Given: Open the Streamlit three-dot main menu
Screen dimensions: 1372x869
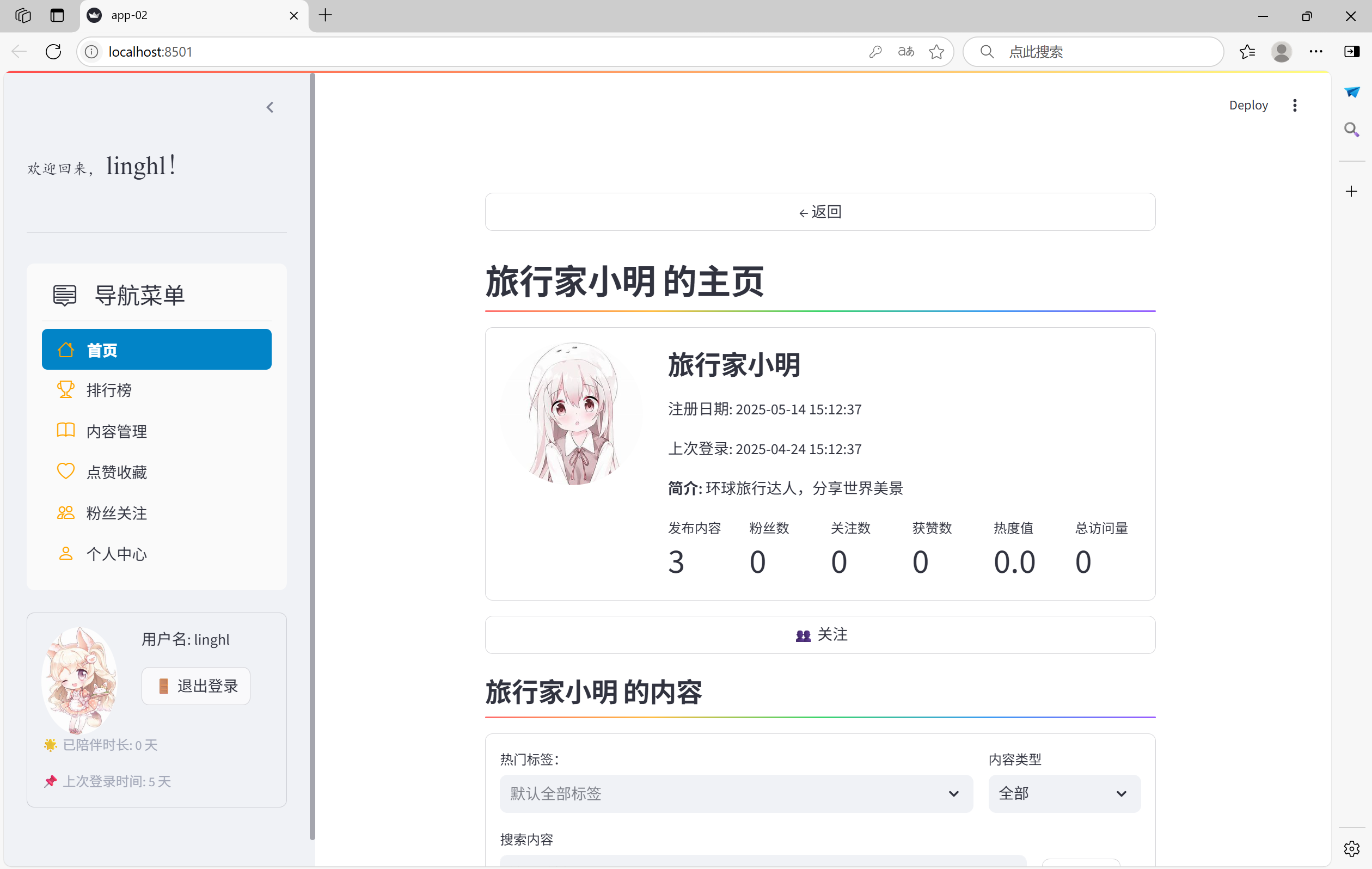Looking at the screenshot, I should pyautogui.click(x=1295, y=106).
